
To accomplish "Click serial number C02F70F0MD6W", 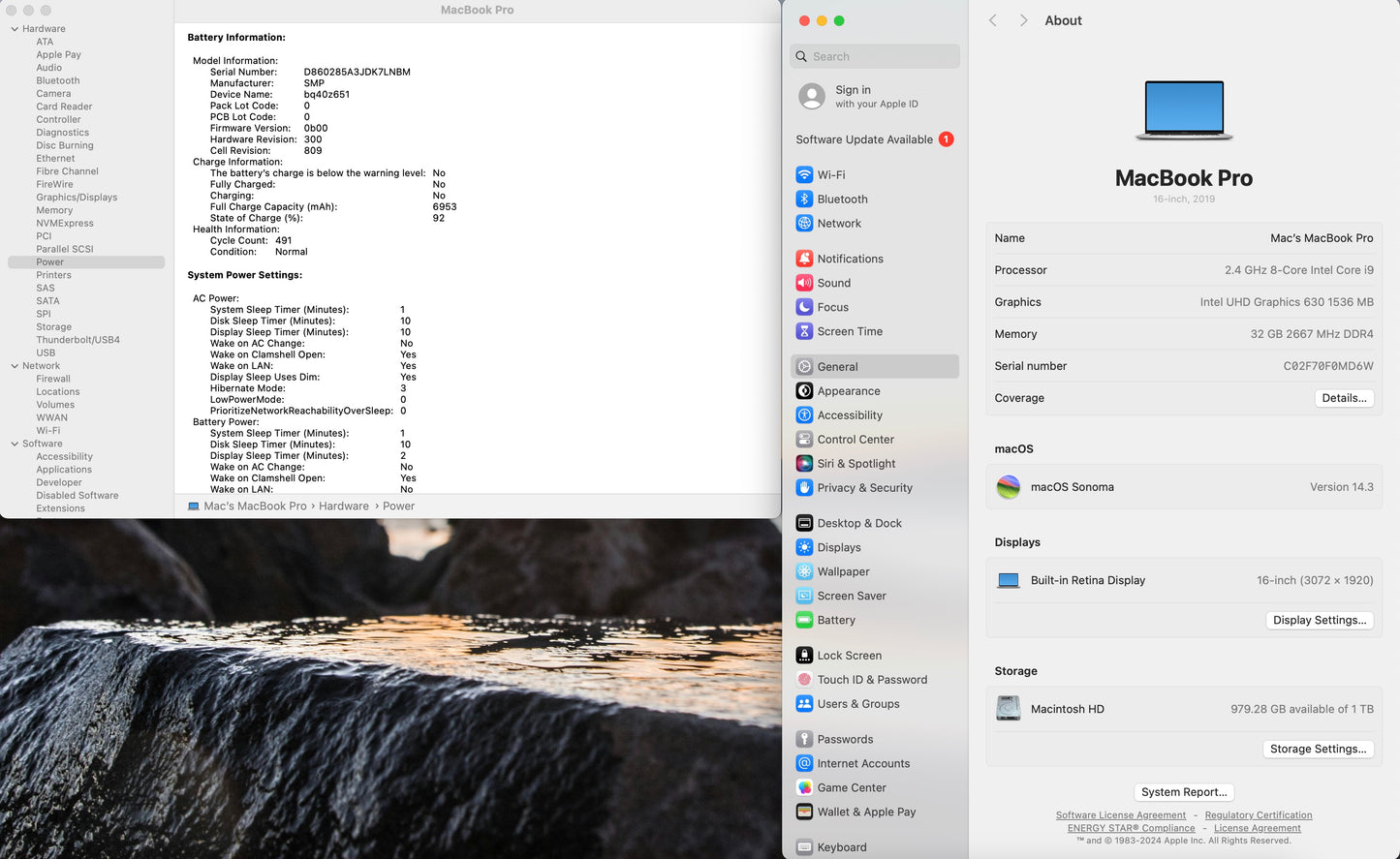I will (x=1328, y=366).
